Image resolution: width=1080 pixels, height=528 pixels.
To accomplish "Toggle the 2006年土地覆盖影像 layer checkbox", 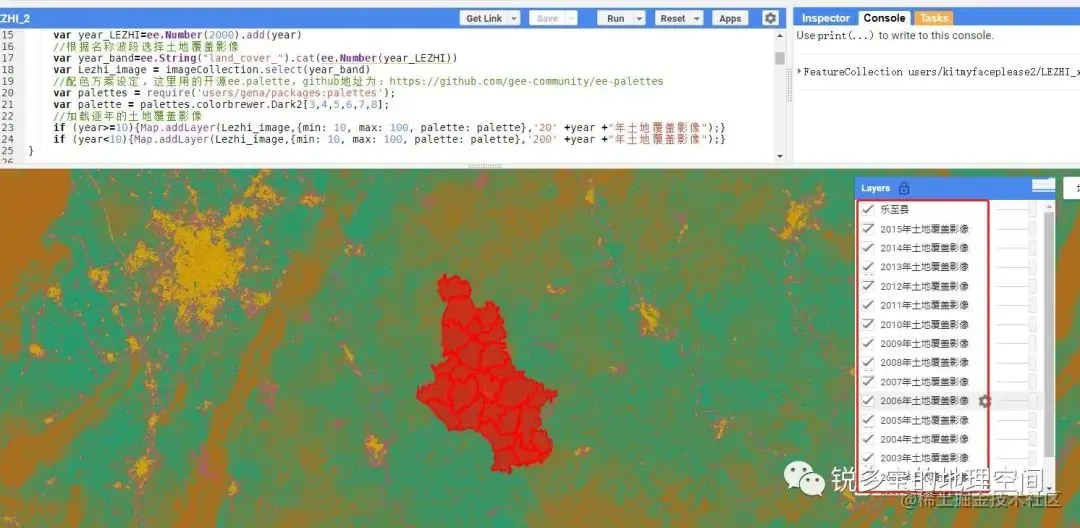I will [x=868, y=401].
